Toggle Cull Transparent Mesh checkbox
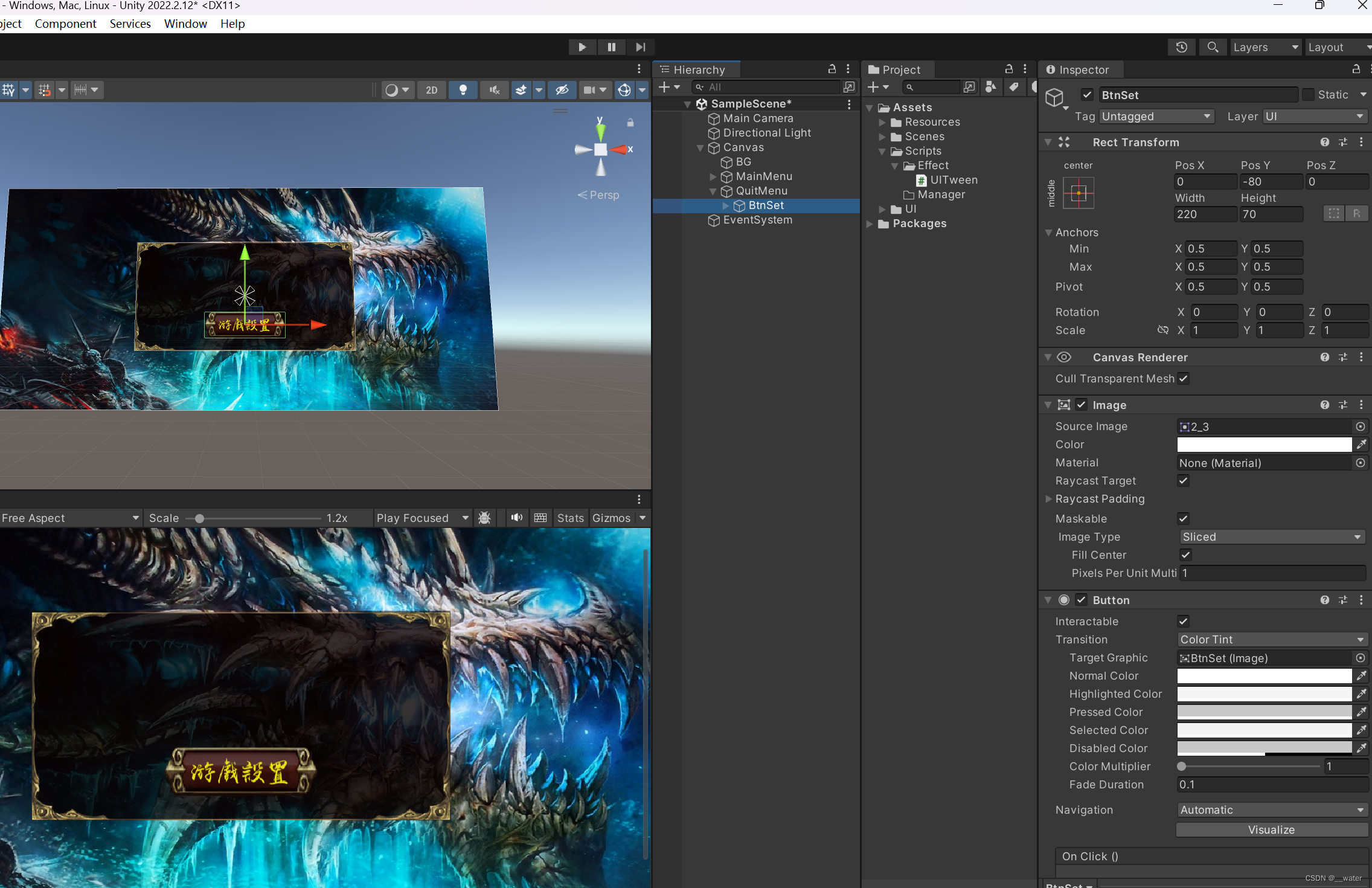The width and height of the screenshot is (1372, 888). click(1184, 379)
